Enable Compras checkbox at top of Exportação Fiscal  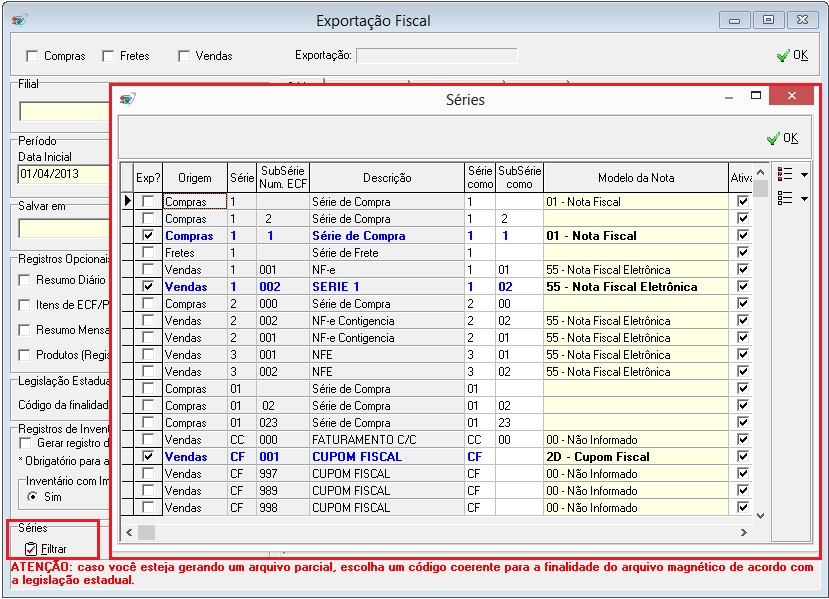click(x=32, y=56)
